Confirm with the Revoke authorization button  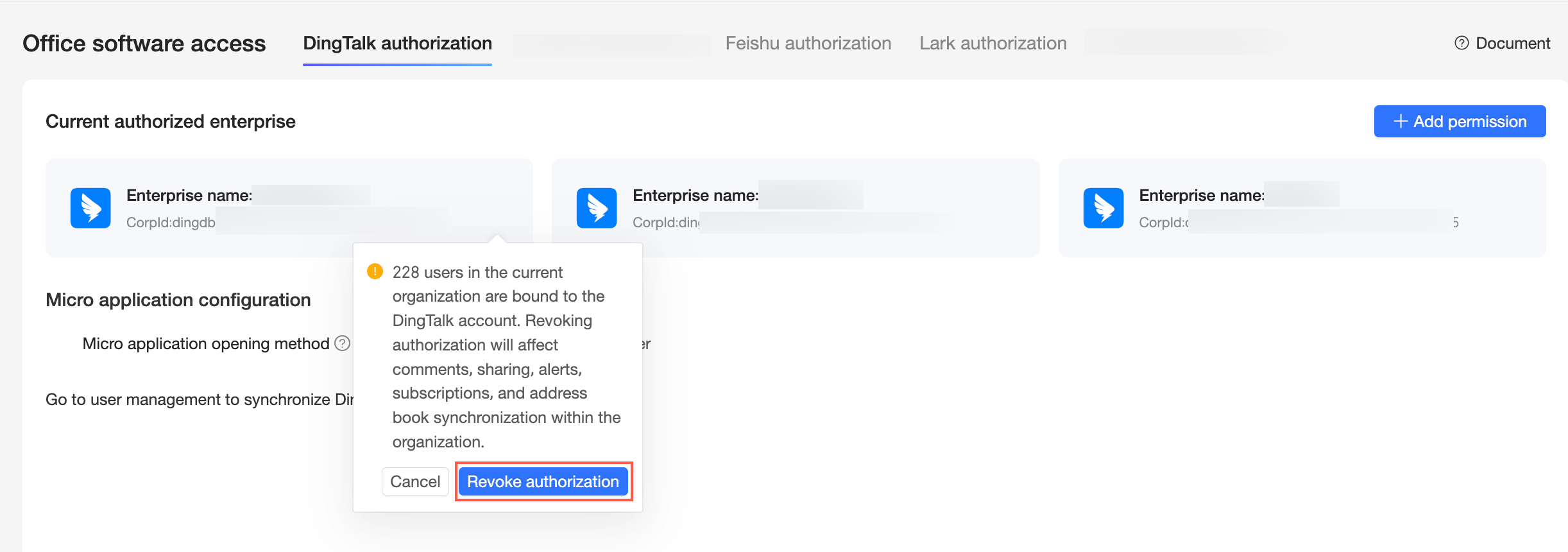pyautogui.click(x=543, y=481)
